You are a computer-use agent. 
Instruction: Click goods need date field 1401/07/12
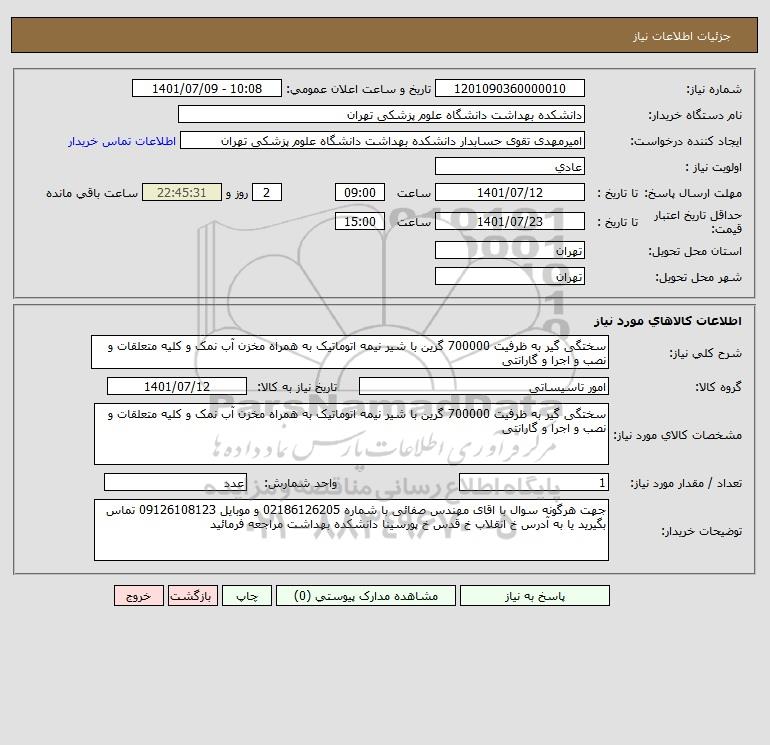pyautogui.click(x=177, y=386)
